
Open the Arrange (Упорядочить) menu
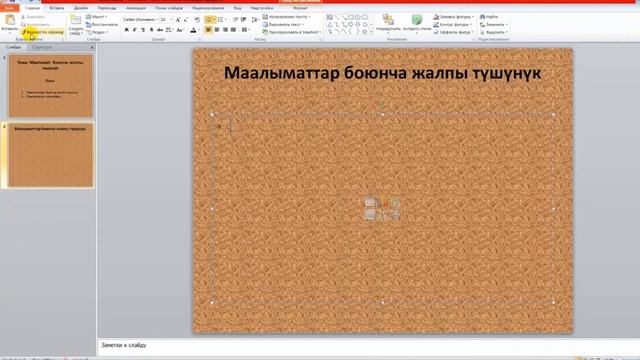tap(388, 23)
